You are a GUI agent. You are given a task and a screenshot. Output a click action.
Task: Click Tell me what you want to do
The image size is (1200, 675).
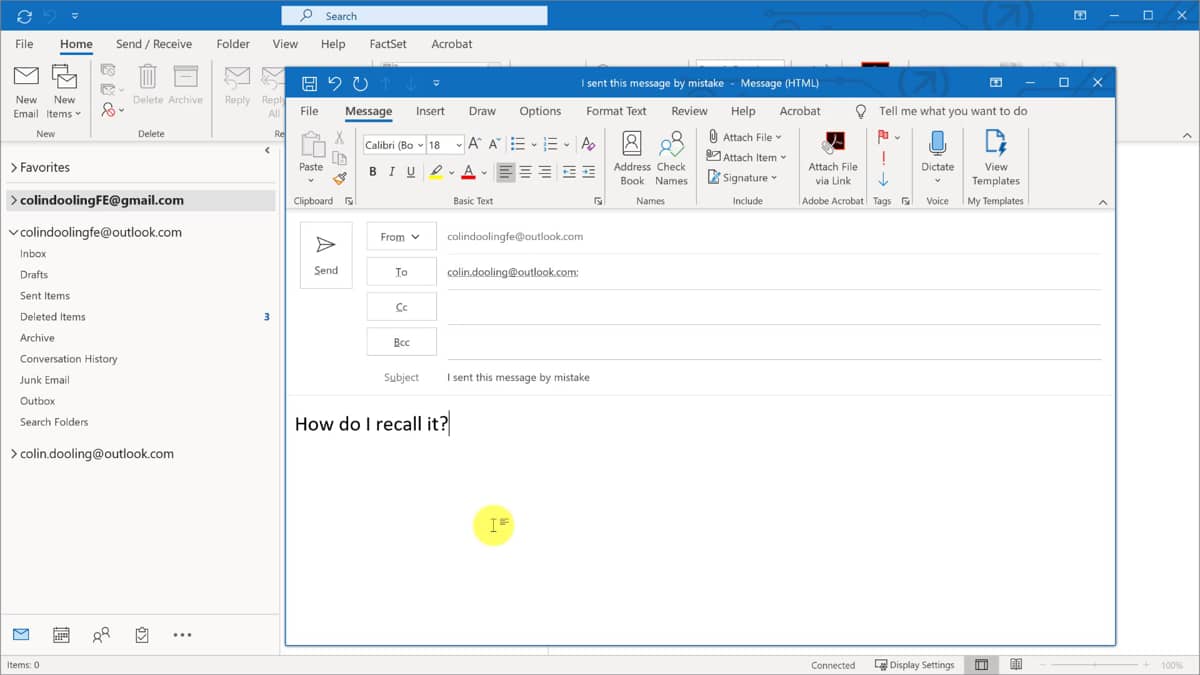pyautogui.click(x=953, y=111)
